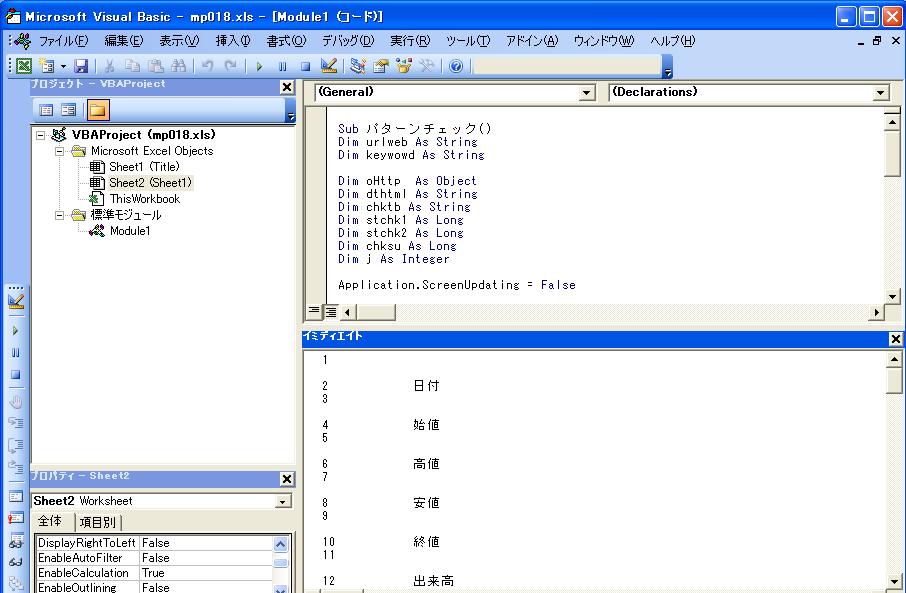Open Immediate Window icon in debug toolbar
906x593 pixels.
pyautogui.click(x=16, y=518)
